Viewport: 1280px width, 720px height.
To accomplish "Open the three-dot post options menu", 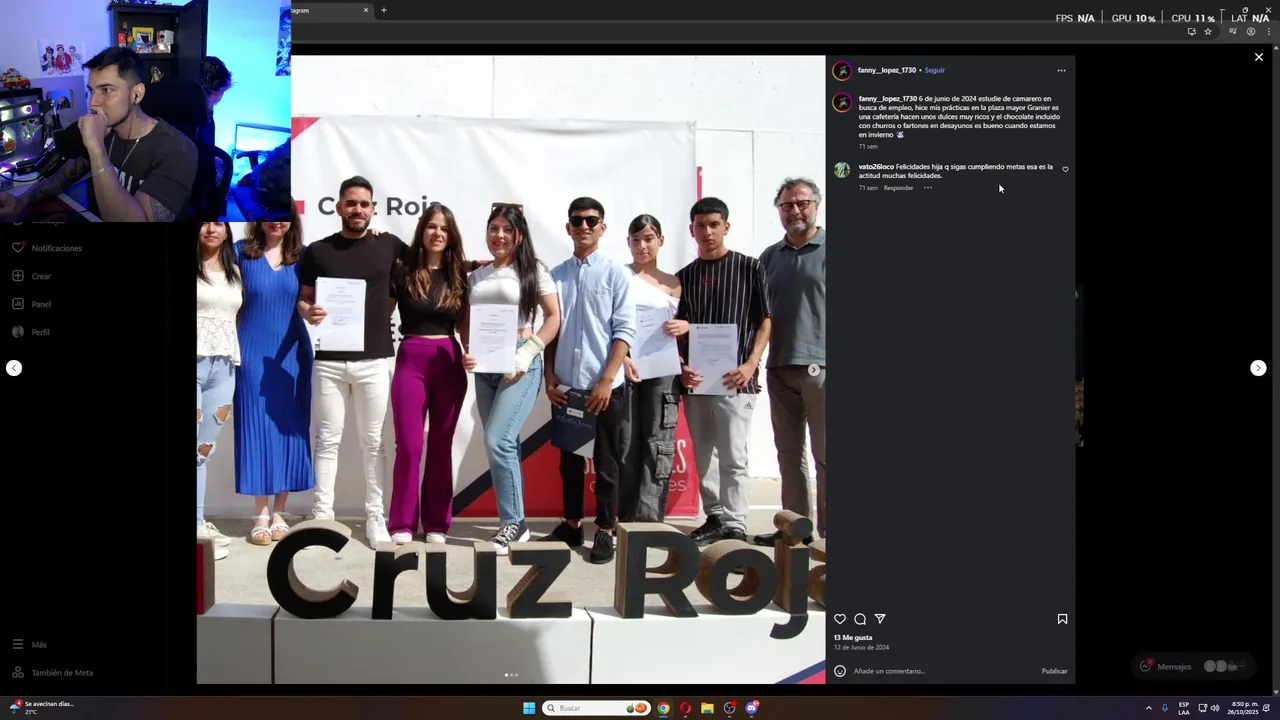I will pos(1061,70).
